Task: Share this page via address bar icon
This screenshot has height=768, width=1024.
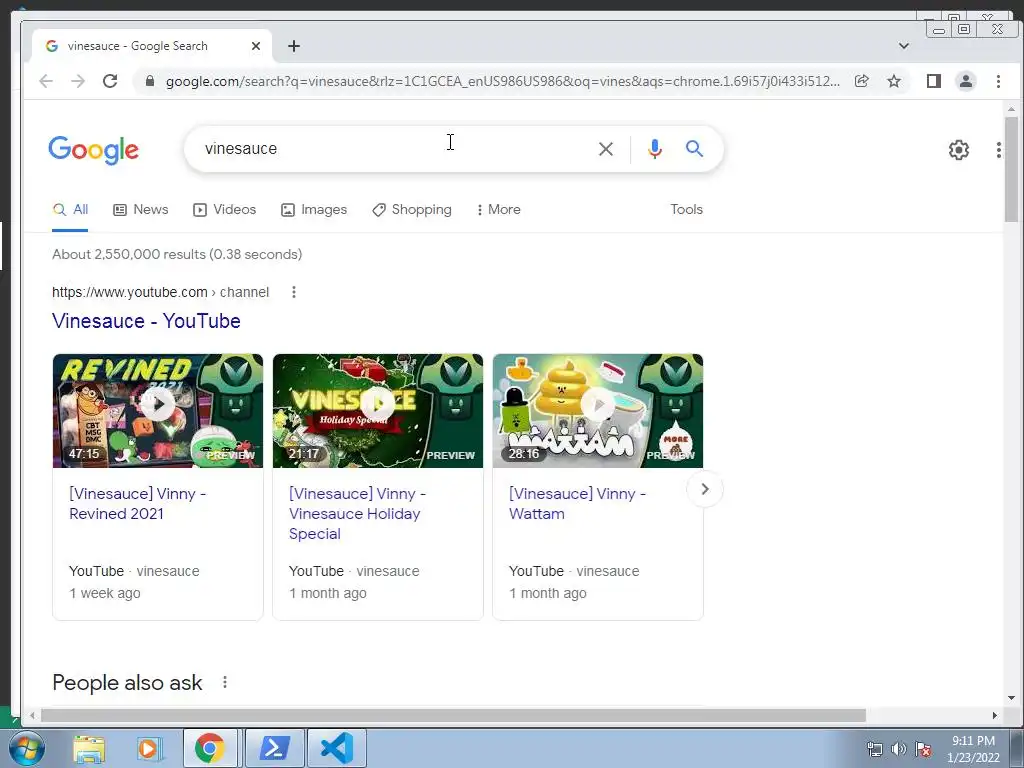Action: (861, 81)
